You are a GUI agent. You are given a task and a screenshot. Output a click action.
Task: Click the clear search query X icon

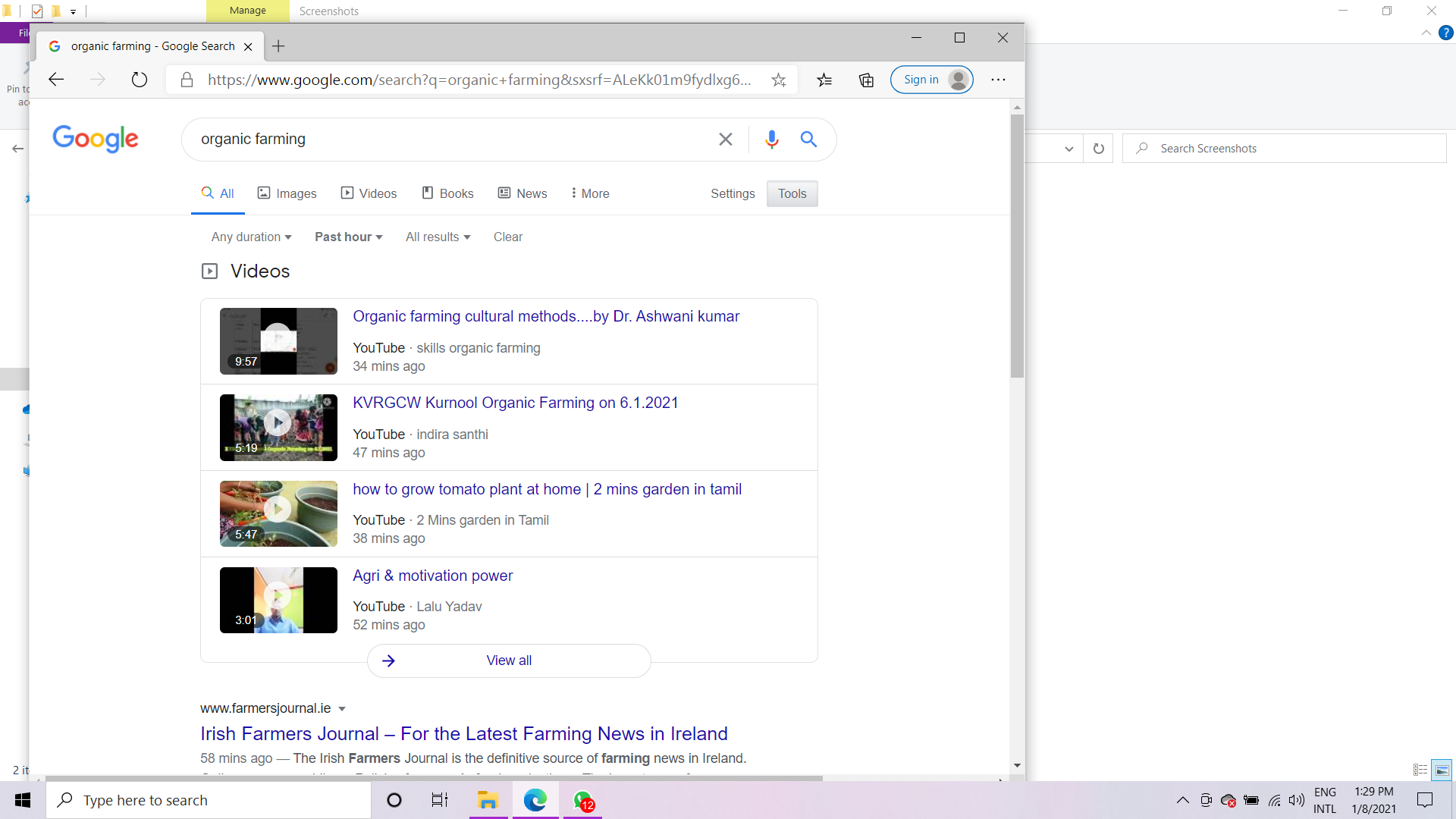[725, 139]
